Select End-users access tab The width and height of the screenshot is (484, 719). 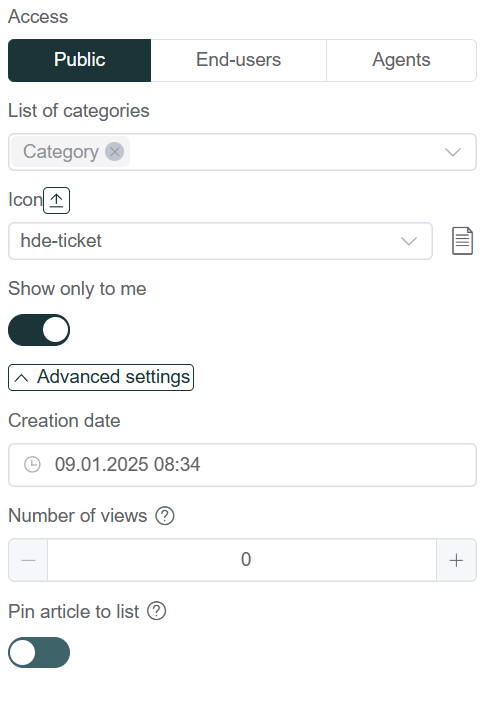tap(238, 60)
